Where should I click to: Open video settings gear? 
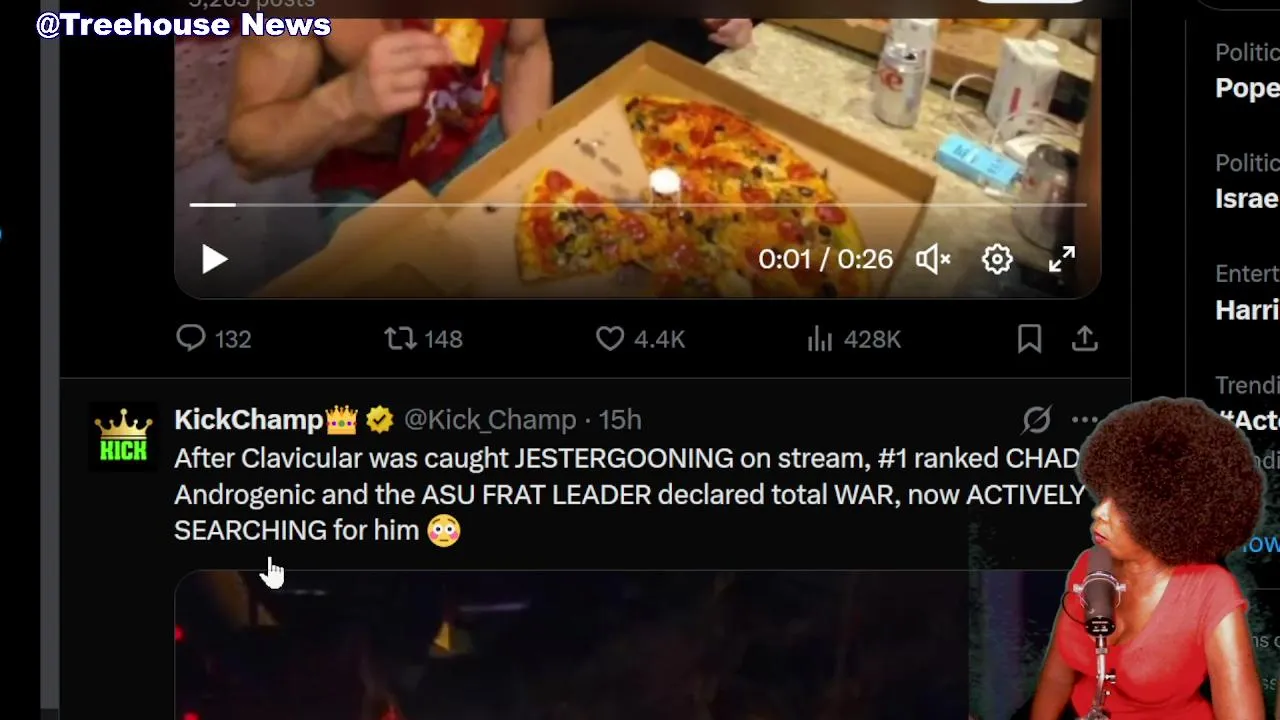[997, 260]
